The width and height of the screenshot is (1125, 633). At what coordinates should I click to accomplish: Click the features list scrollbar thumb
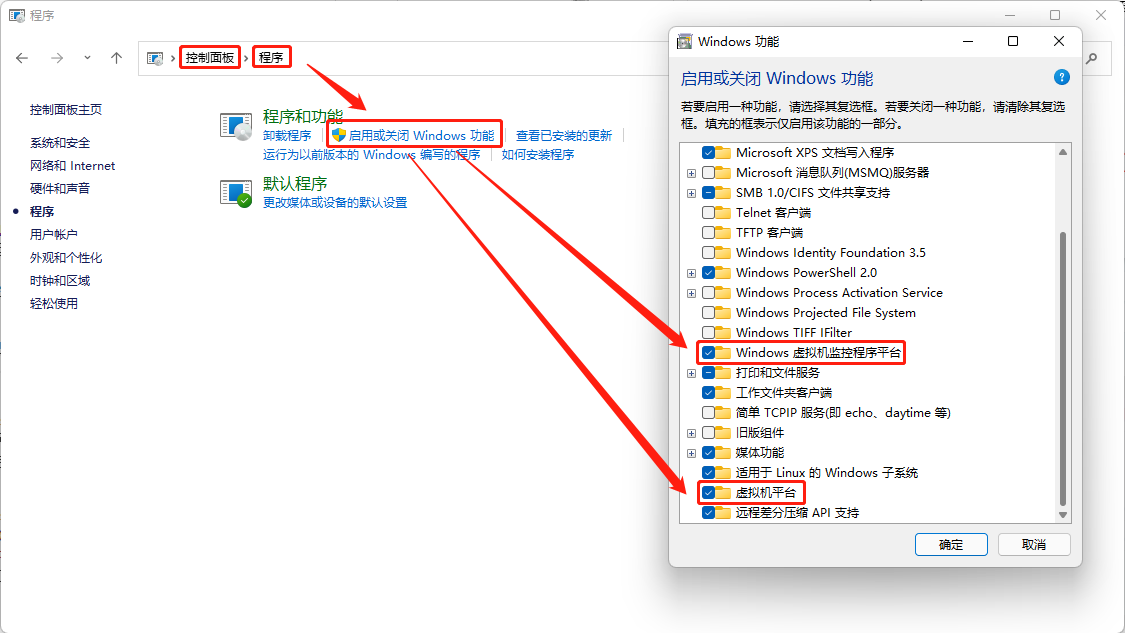[1063, 369]
